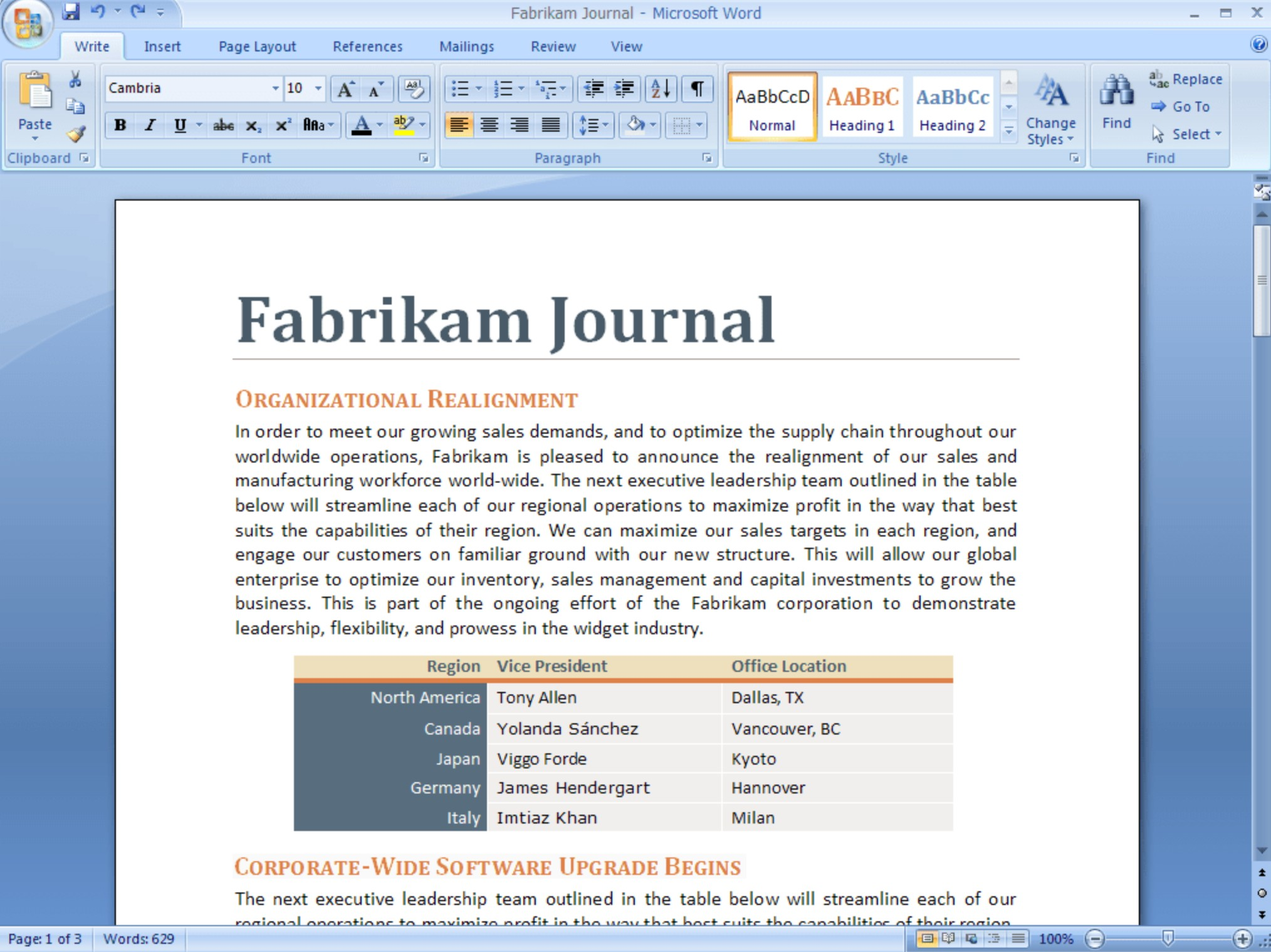
Task: Apply strikethrough formatting
Action: click(223, 125)
